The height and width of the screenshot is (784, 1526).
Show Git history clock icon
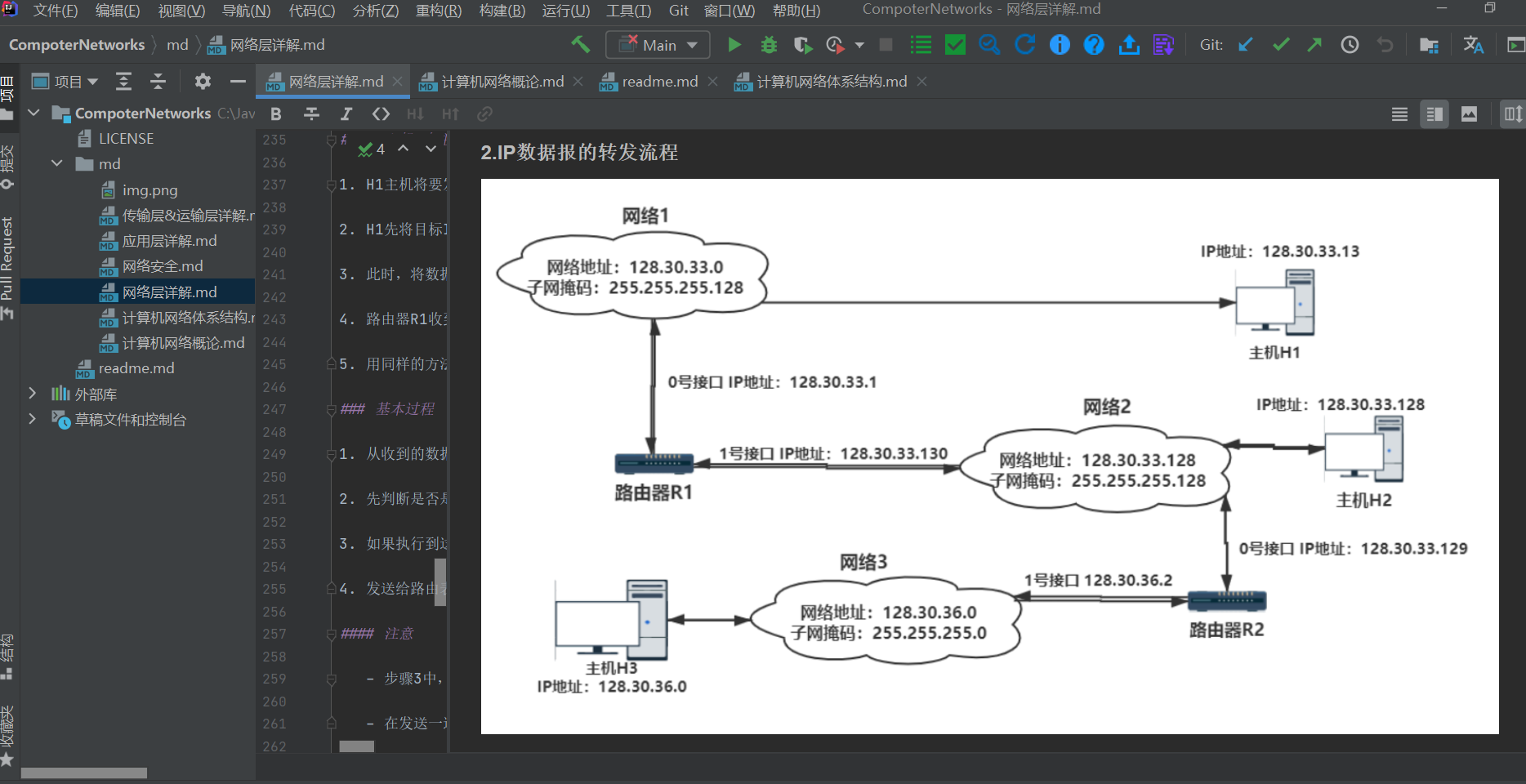pos(1350,45)
